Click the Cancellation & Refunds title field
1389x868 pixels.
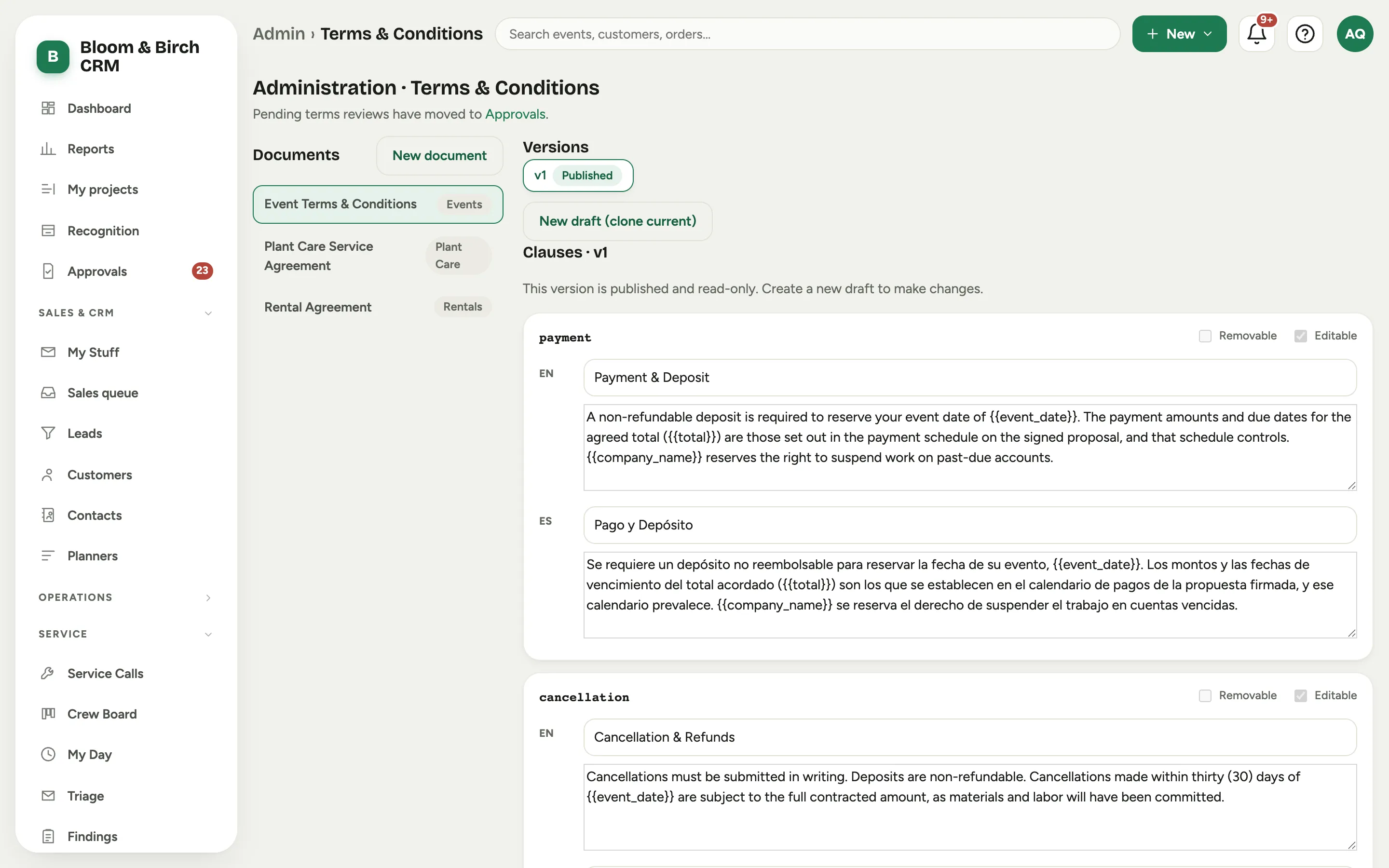point(970,737)
